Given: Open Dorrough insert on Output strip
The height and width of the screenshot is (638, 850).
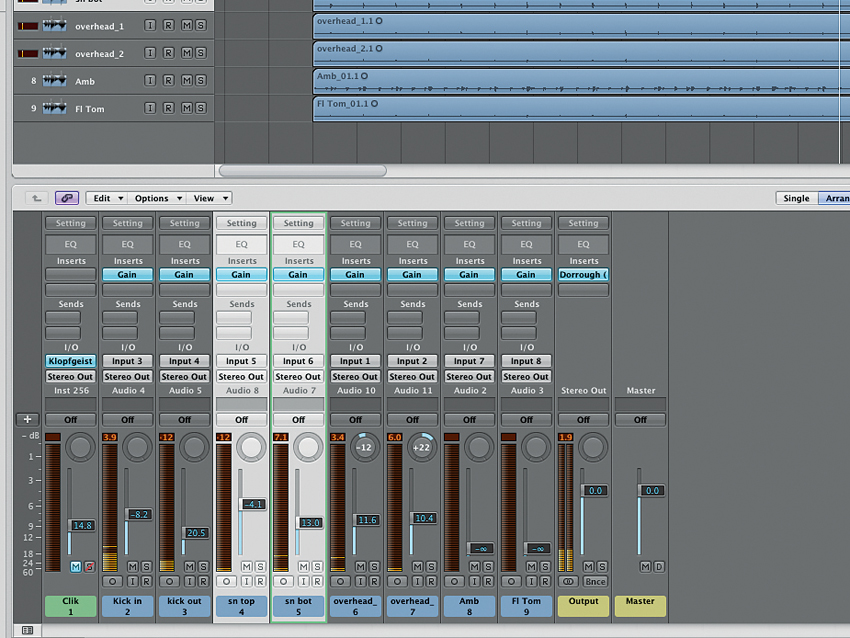Looking at the screenshot, I should (583, 274).
